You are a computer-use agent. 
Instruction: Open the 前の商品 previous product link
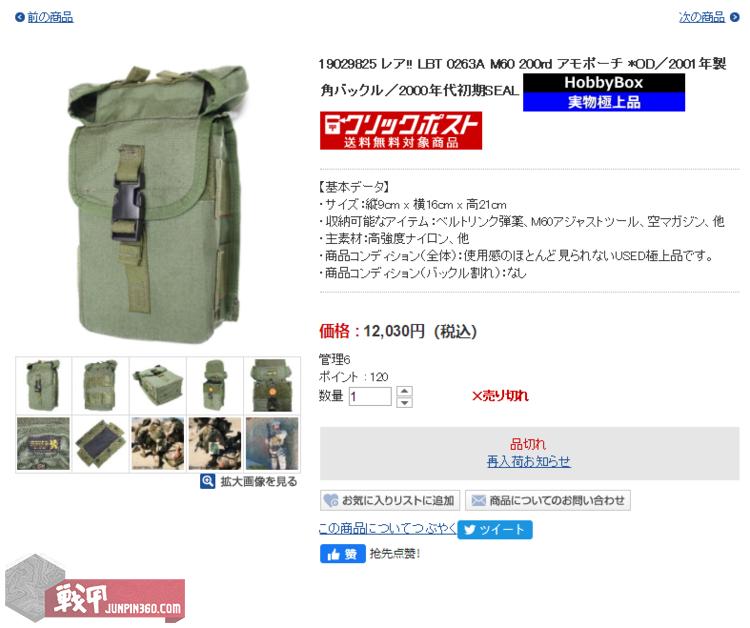[50, 18]
